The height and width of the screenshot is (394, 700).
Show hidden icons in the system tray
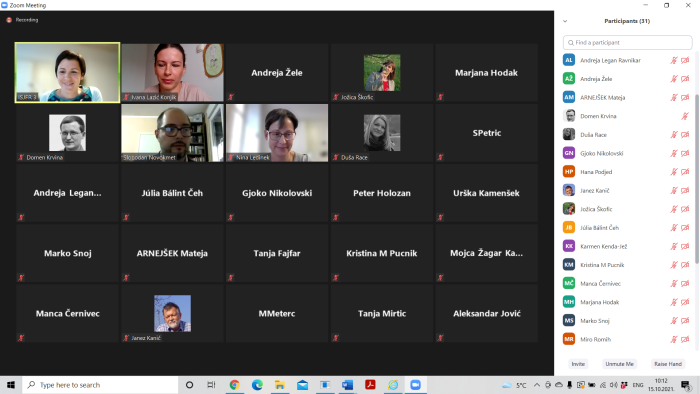537,385
